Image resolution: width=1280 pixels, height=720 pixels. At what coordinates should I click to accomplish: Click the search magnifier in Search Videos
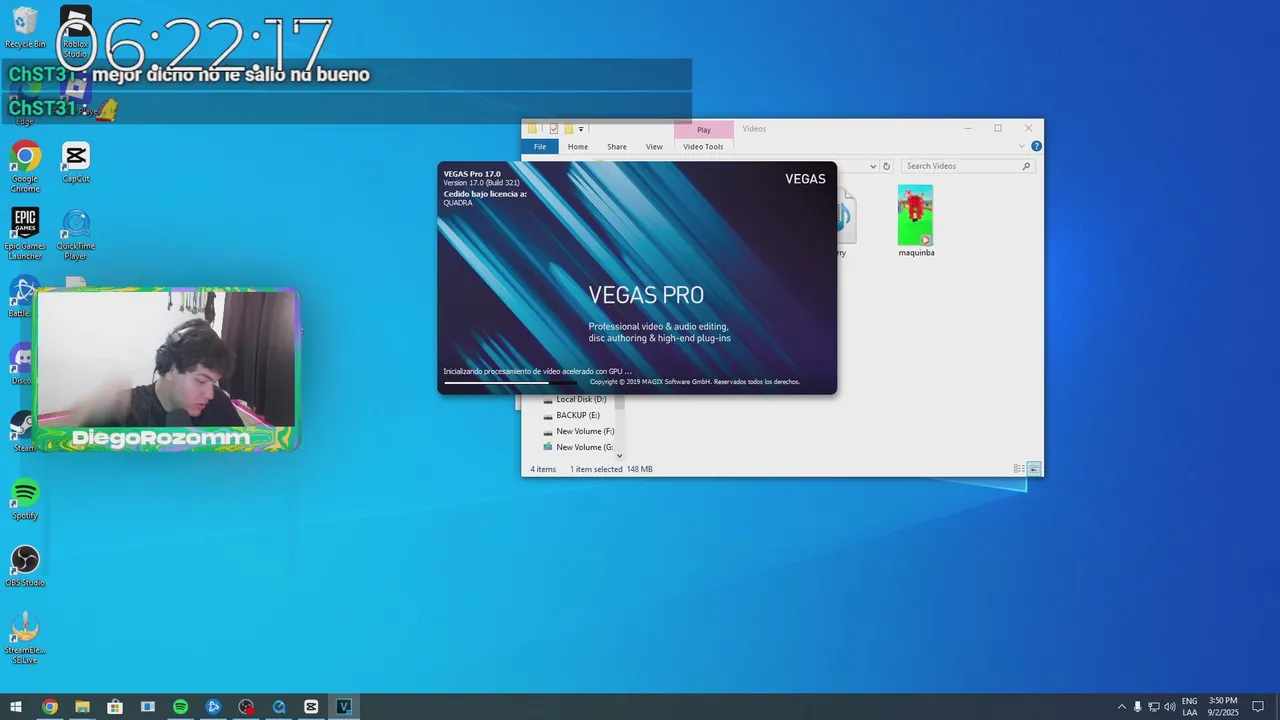(x=1026, y=166)
